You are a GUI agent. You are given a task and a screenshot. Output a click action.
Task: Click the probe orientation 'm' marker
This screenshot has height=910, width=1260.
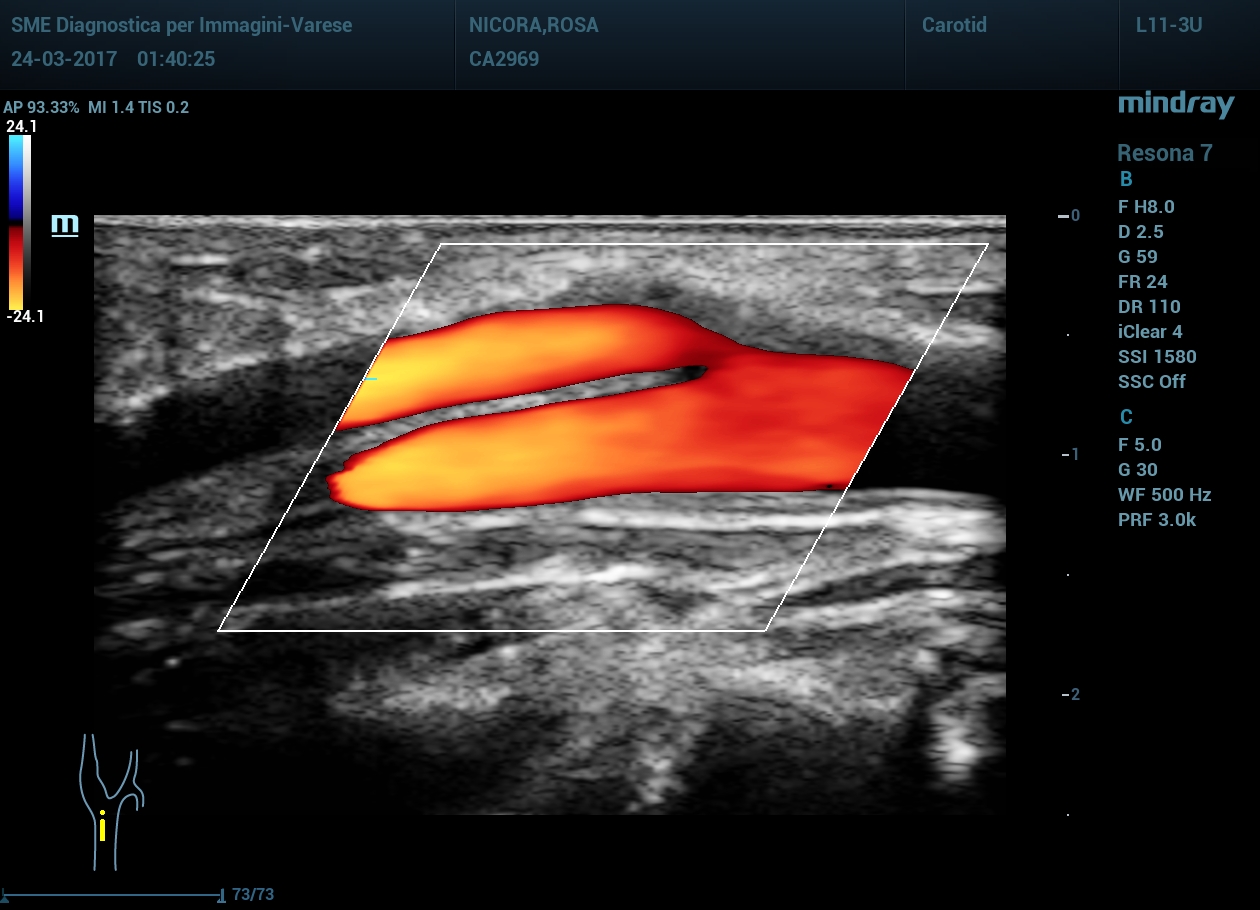[65, 225]
